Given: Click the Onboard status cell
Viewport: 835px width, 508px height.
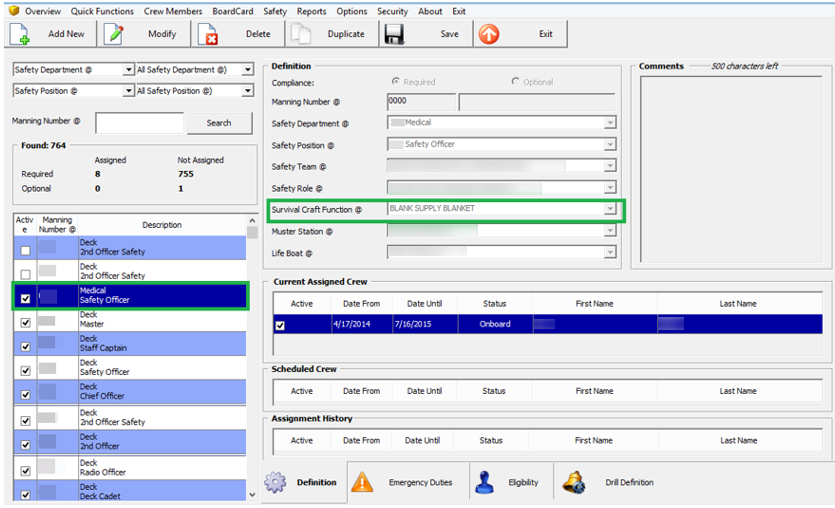Looking at the screenshot, I should point(495,324).
